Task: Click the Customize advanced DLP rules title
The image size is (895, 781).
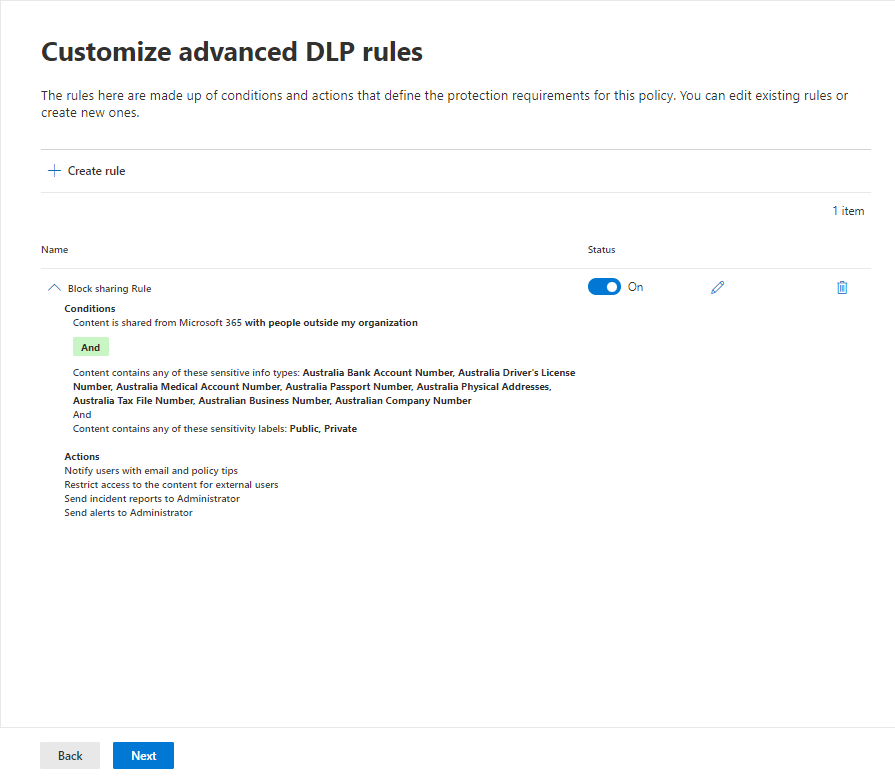Action: tap(231, 52)
